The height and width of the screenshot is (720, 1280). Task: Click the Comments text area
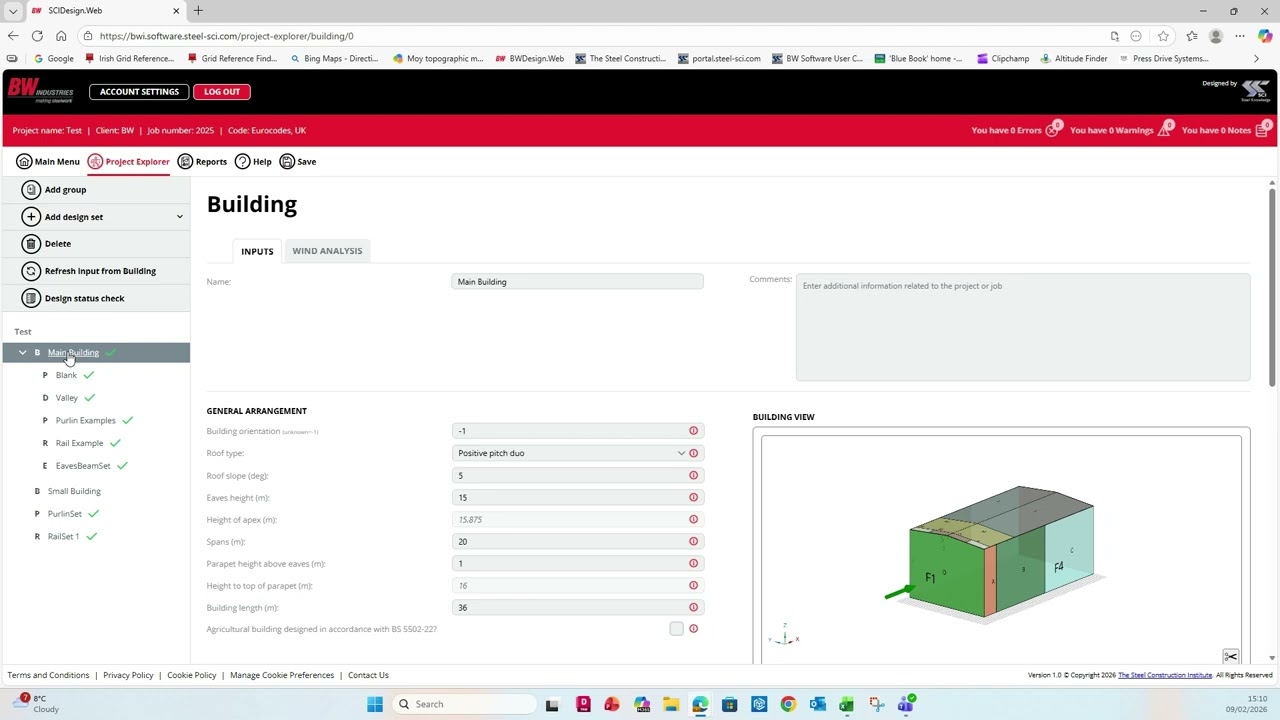1023,327
